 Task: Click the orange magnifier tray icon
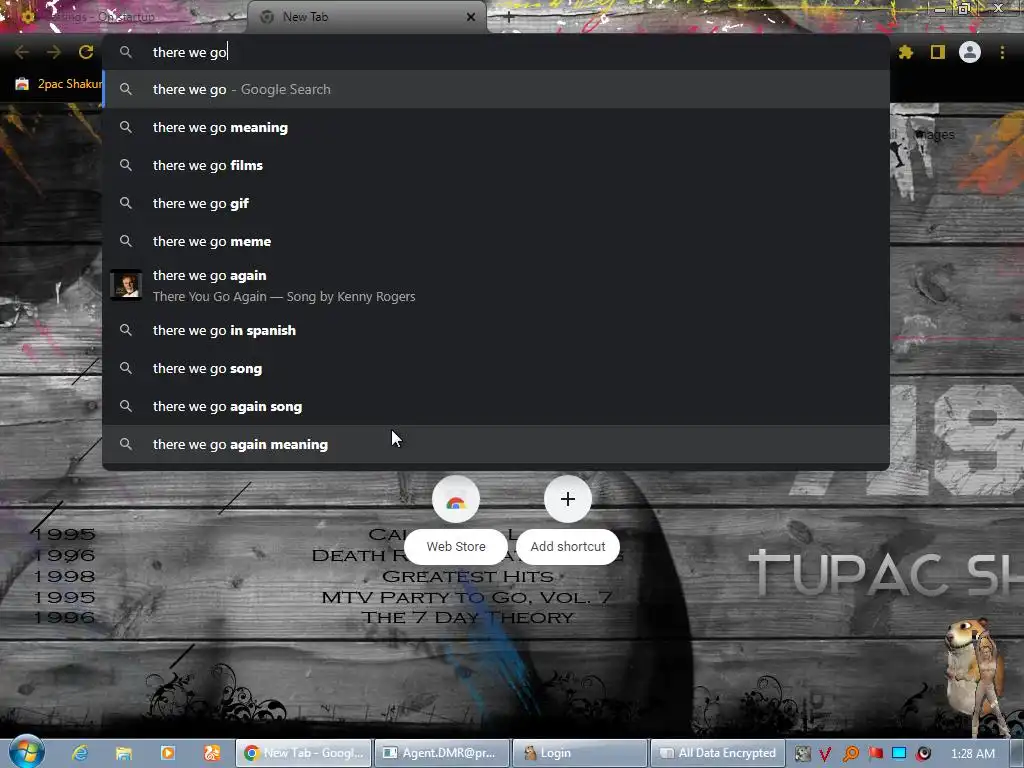click(x=851, y=754)
